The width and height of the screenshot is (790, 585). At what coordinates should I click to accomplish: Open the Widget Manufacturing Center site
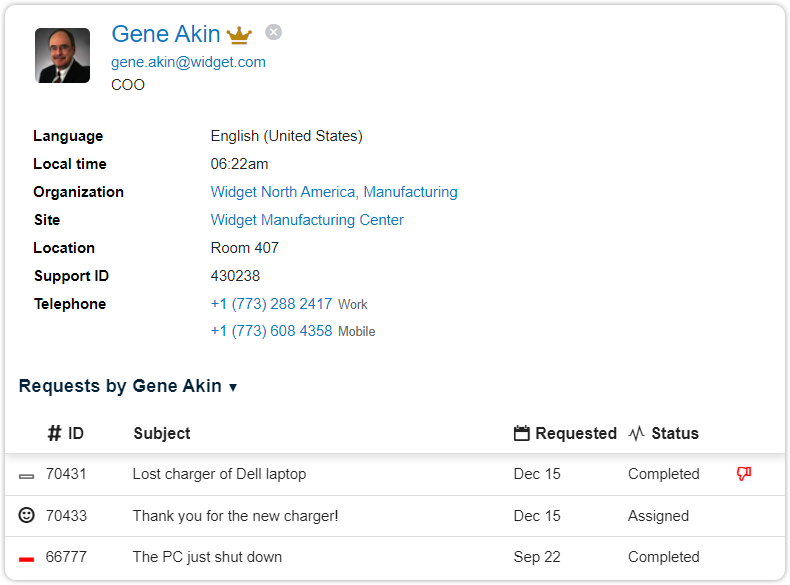(307, 220)
